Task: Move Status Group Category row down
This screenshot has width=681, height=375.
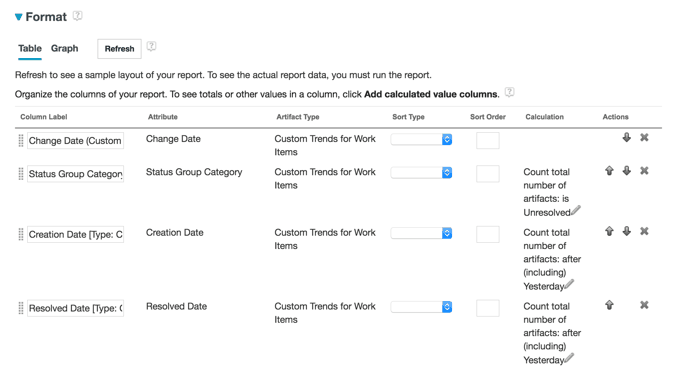Action: (x=626, y=171)
